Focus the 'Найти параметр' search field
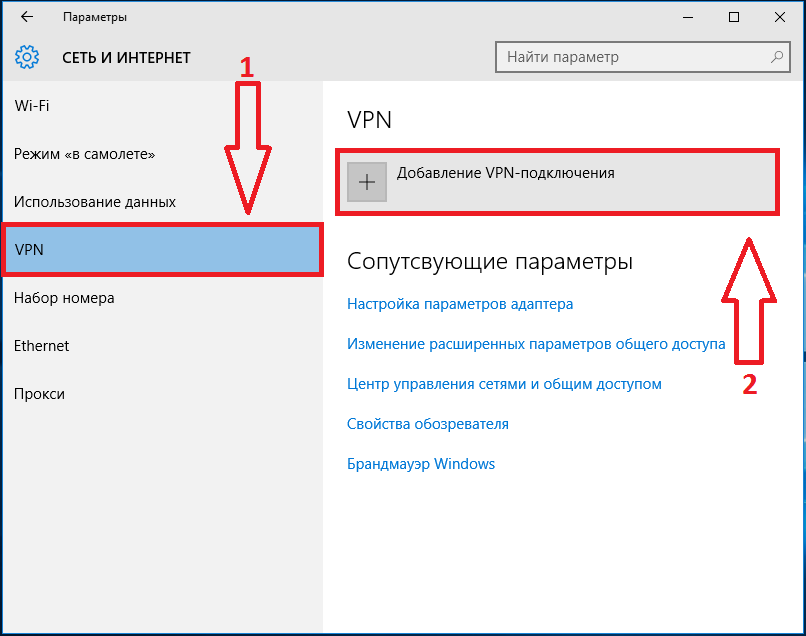This screenshot has height=636, width=806. coord(643,57)
